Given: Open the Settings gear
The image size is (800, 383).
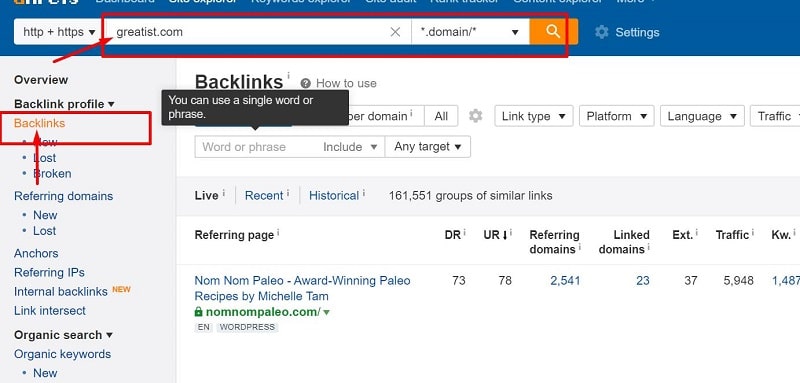Looking at the screenshot, I should pos(627,32).
